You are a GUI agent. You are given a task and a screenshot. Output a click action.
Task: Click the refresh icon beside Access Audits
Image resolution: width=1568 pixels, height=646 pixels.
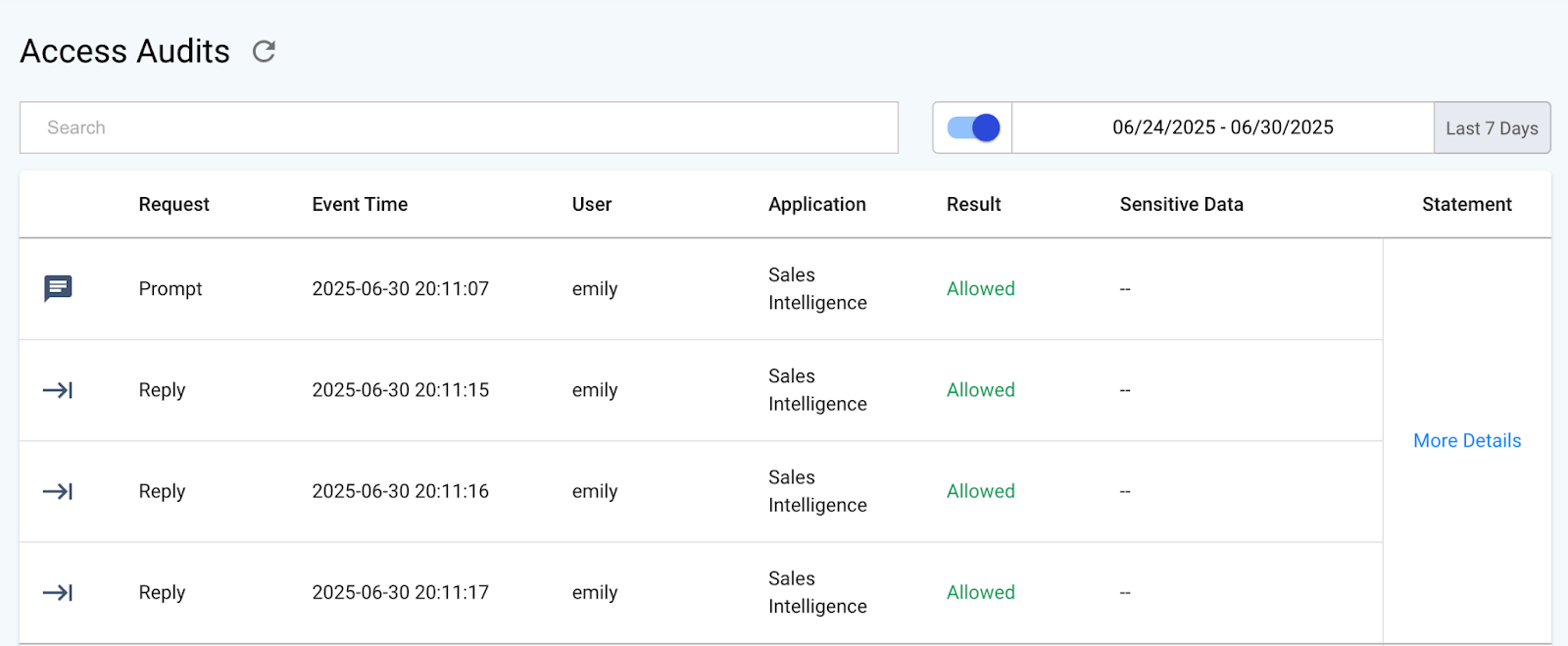pos(264,51)
